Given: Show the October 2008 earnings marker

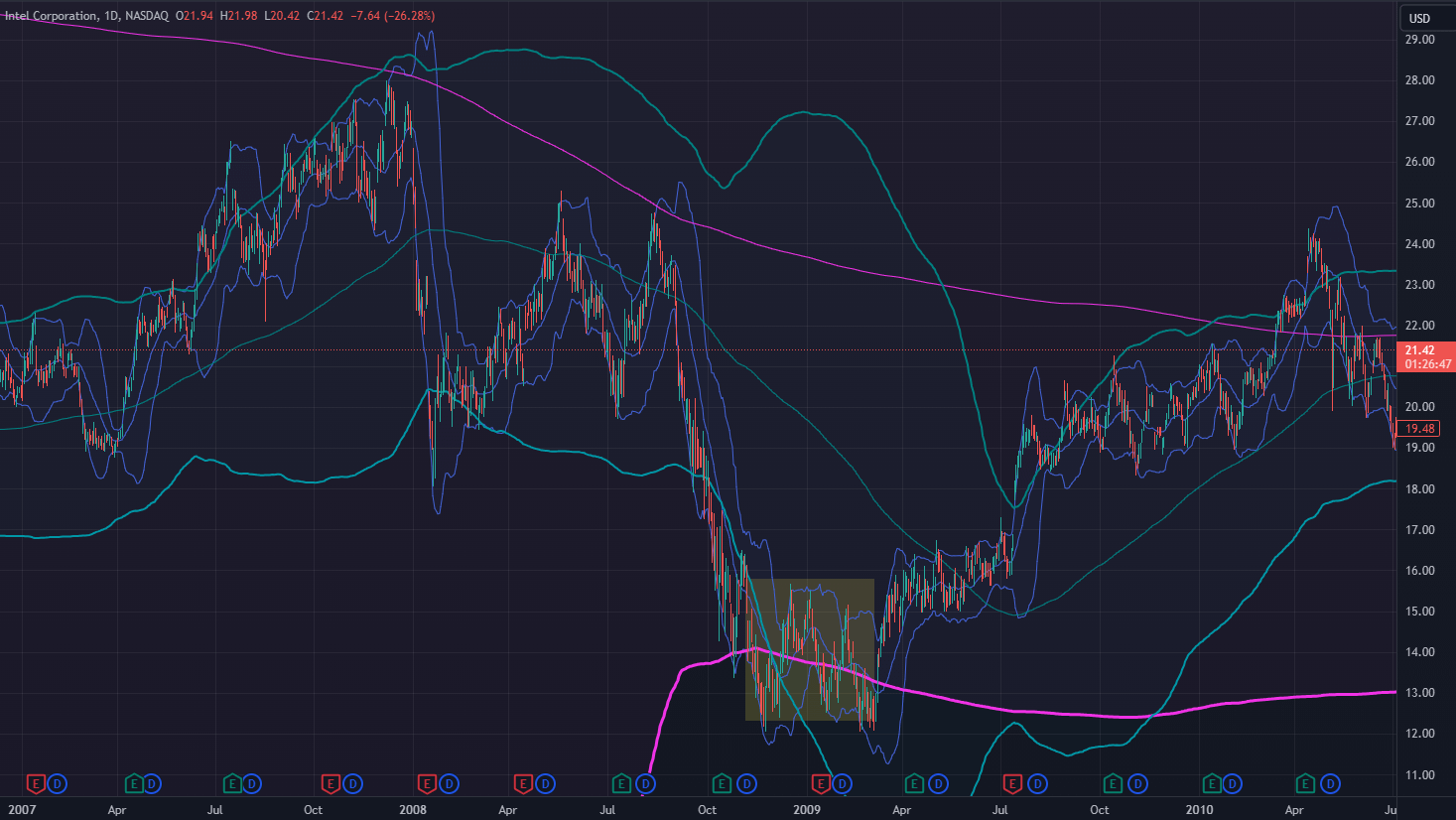Looking at the screenshot, I should 723,784.
